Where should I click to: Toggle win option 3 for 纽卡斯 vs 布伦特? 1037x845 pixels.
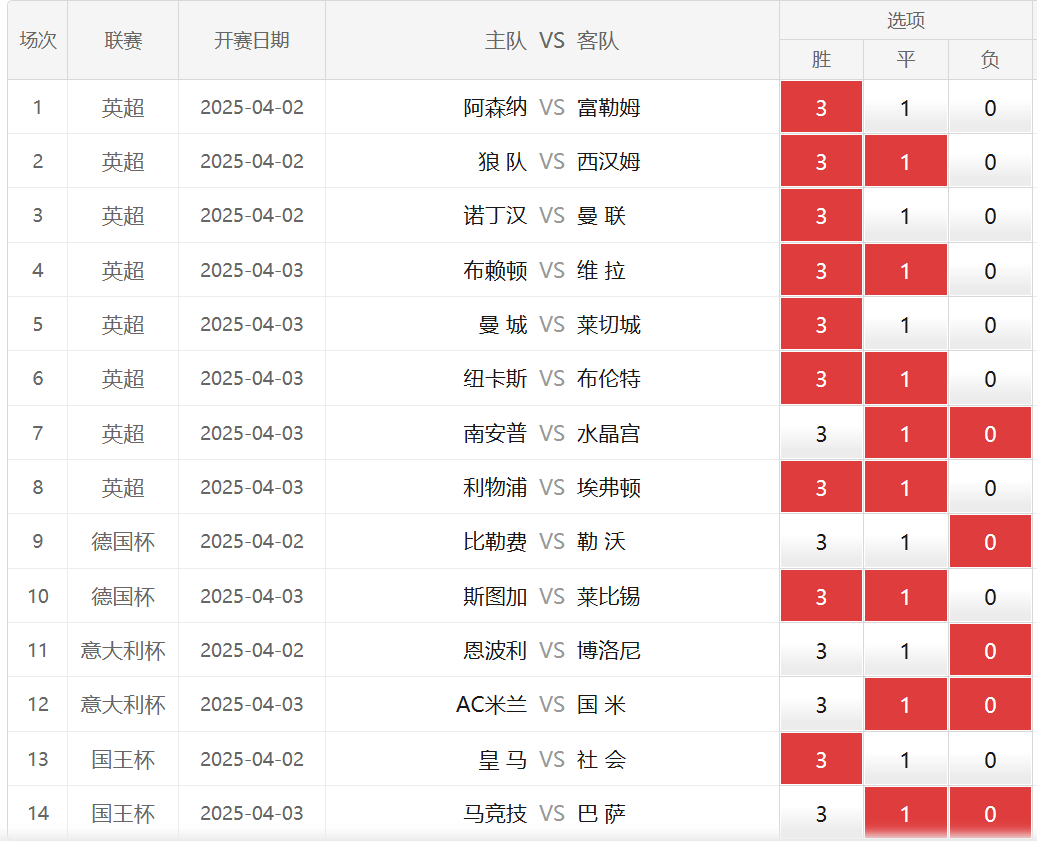click(821, 378)
